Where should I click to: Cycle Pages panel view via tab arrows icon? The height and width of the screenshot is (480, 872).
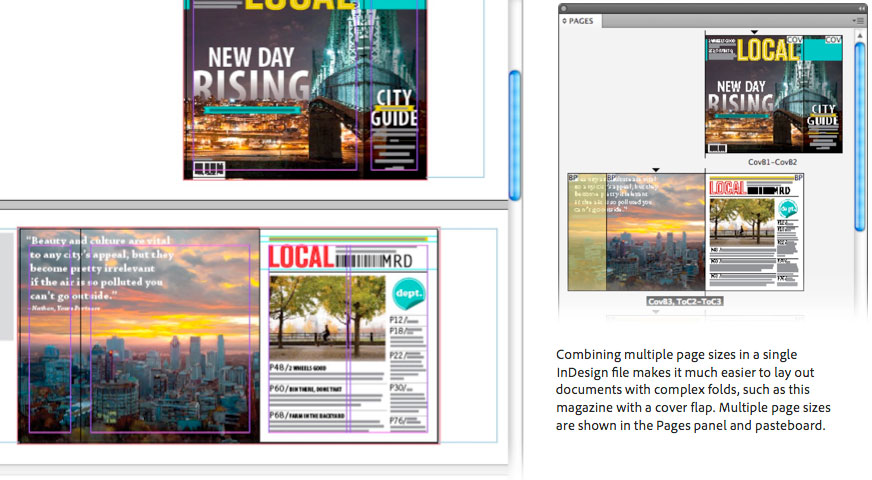564,21
